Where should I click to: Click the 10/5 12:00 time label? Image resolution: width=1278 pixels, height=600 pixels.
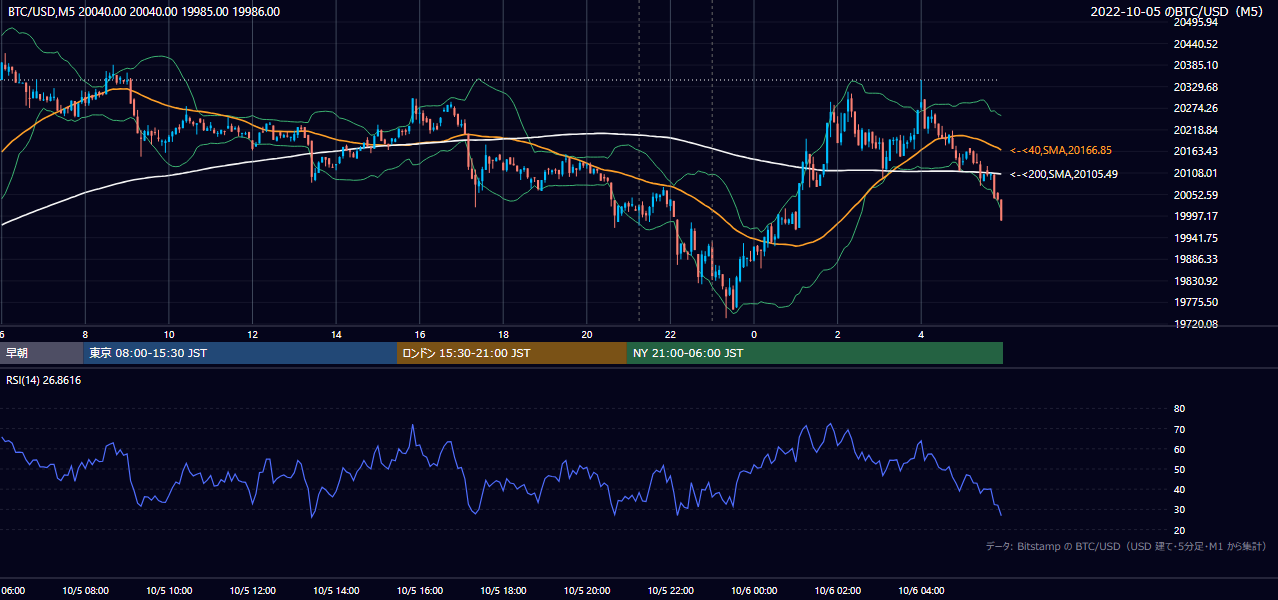[252, 591]
